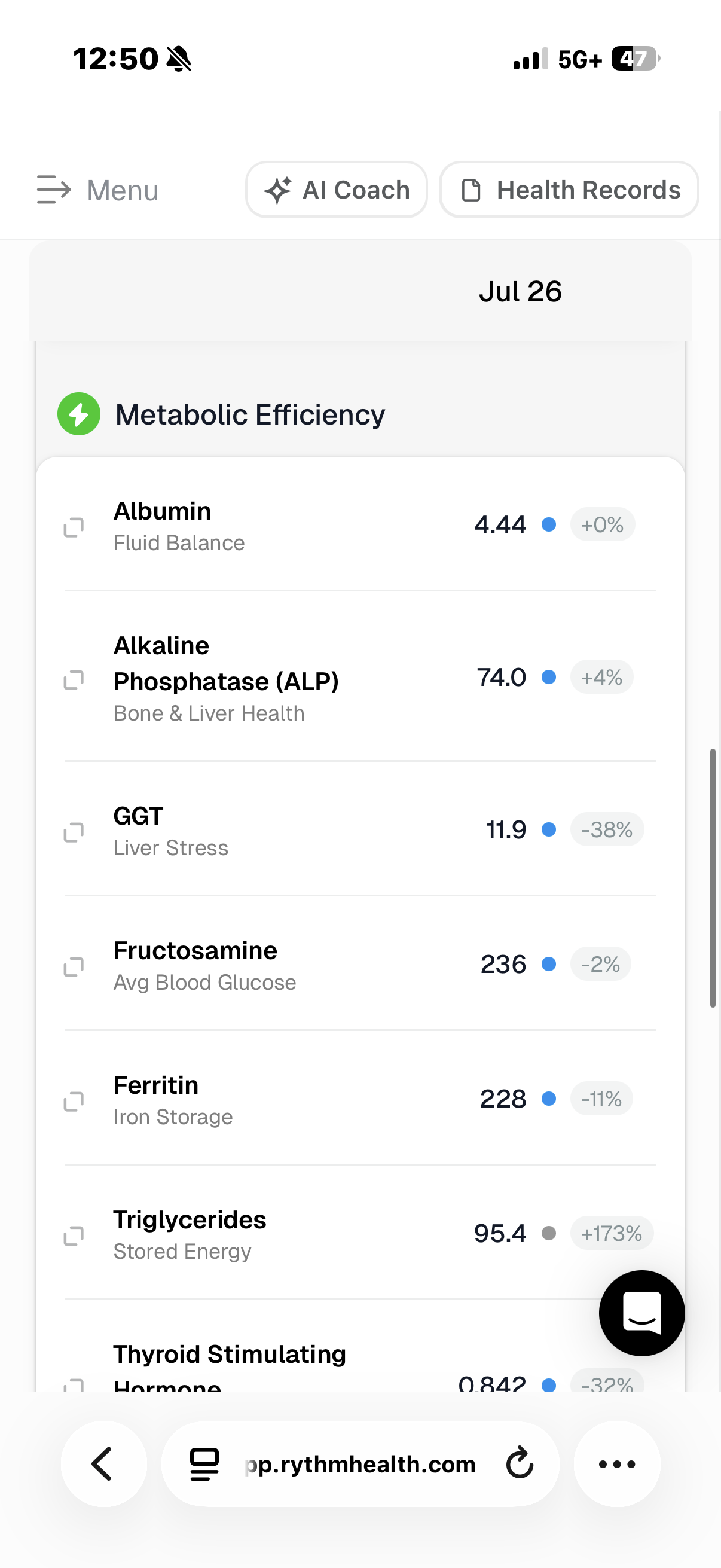Reload the page with refresh icon
This screenshot has height=1568, width=721.
tap(519, 1463)
